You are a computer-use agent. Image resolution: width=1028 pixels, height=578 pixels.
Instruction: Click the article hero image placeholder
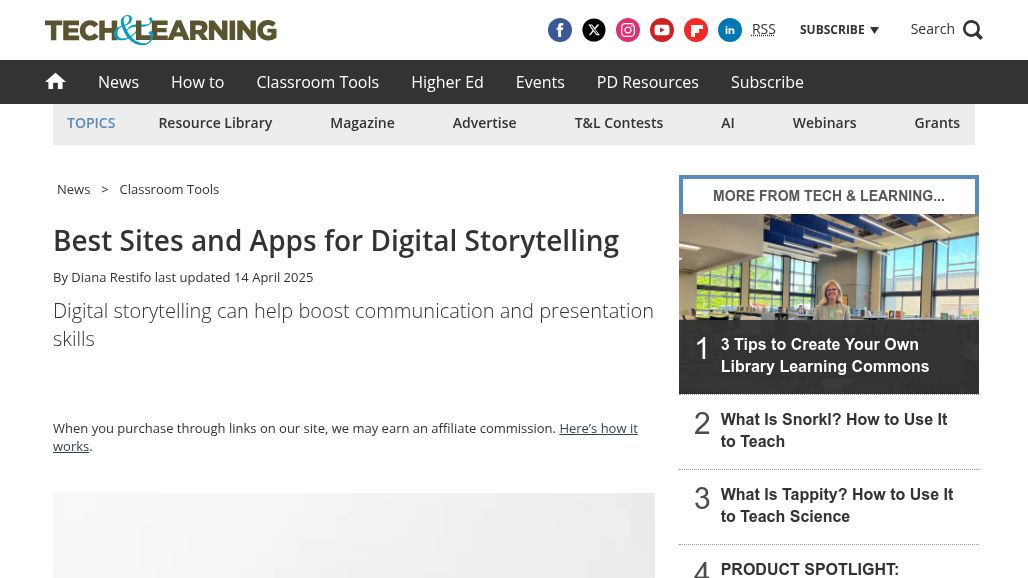[354, 535]
